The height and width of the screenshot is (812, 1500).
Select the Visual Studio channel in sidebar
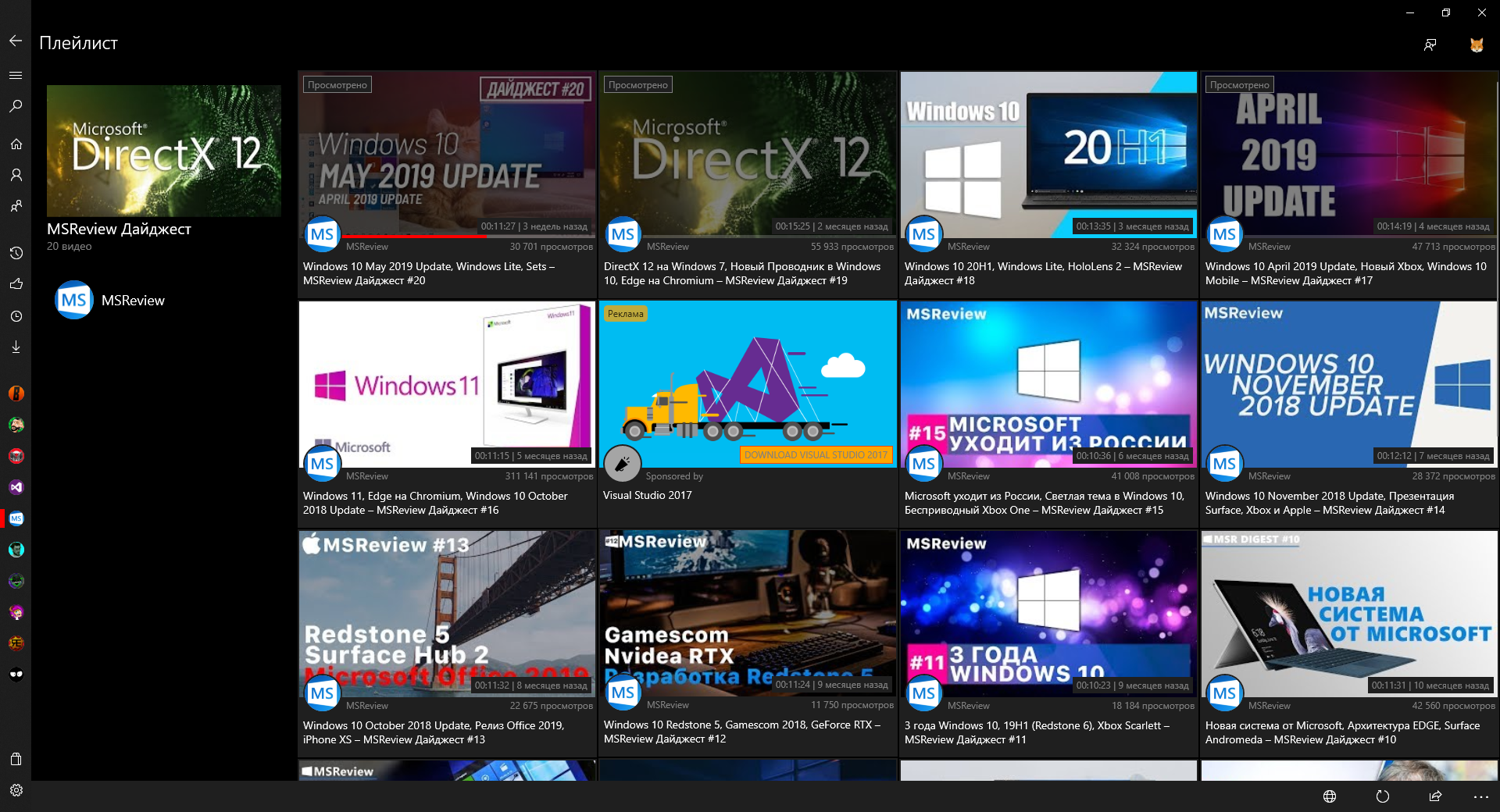tap(16, 487)
